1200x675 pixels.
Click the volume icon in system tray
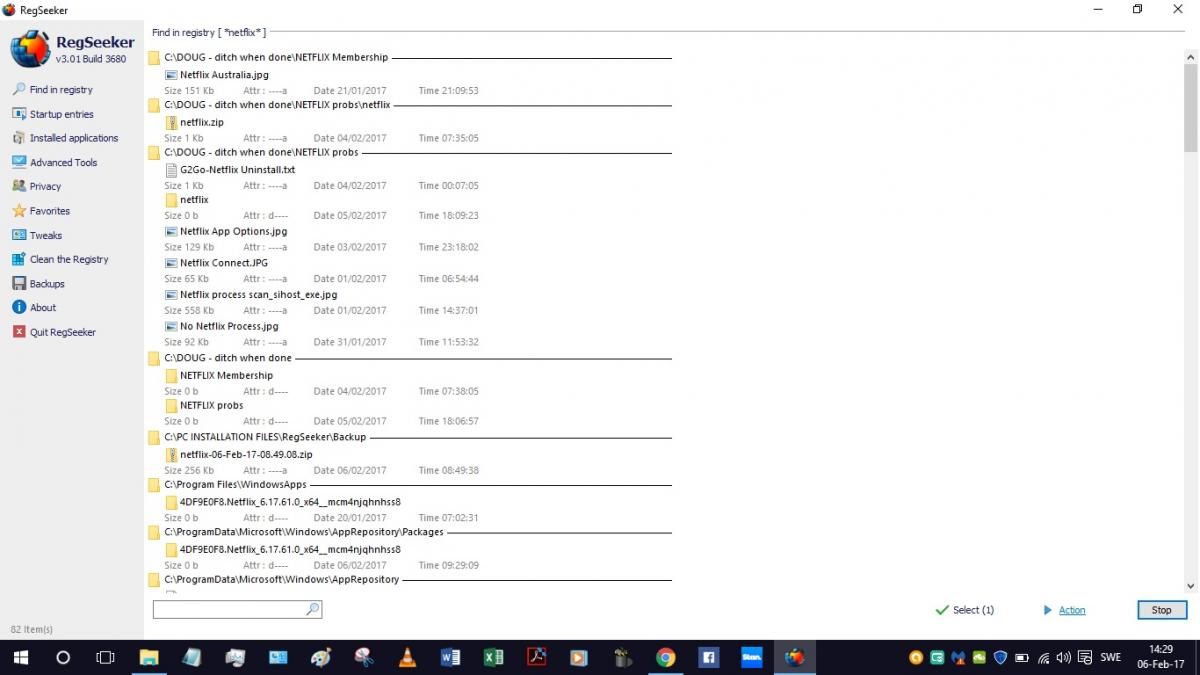click(x=1063, y=658)
